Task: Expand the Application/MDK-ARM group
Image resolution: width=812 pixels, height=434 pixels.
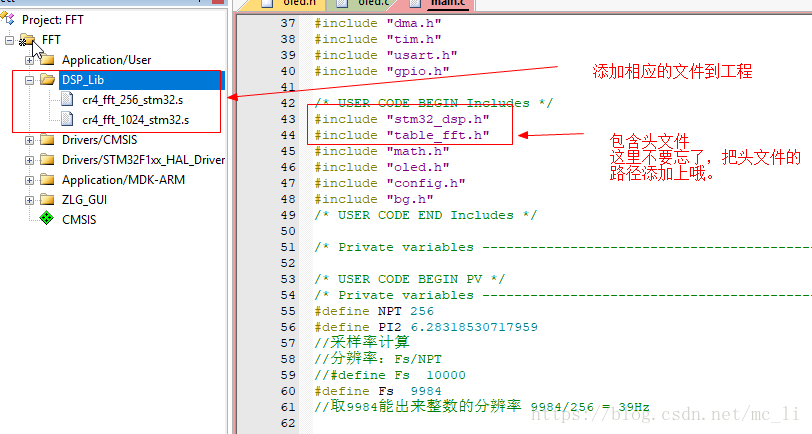Action: (30, 180)
